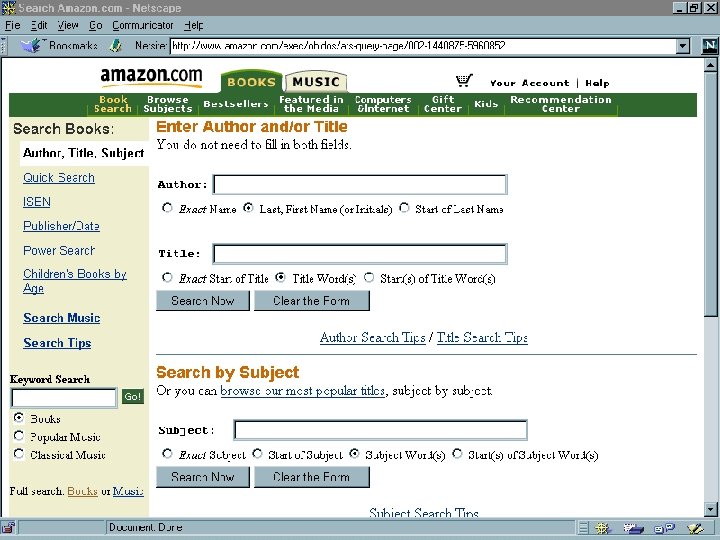Click in the Keyword Search text box
This screenshot has width=720, height=540.
(x=64, y=398)
